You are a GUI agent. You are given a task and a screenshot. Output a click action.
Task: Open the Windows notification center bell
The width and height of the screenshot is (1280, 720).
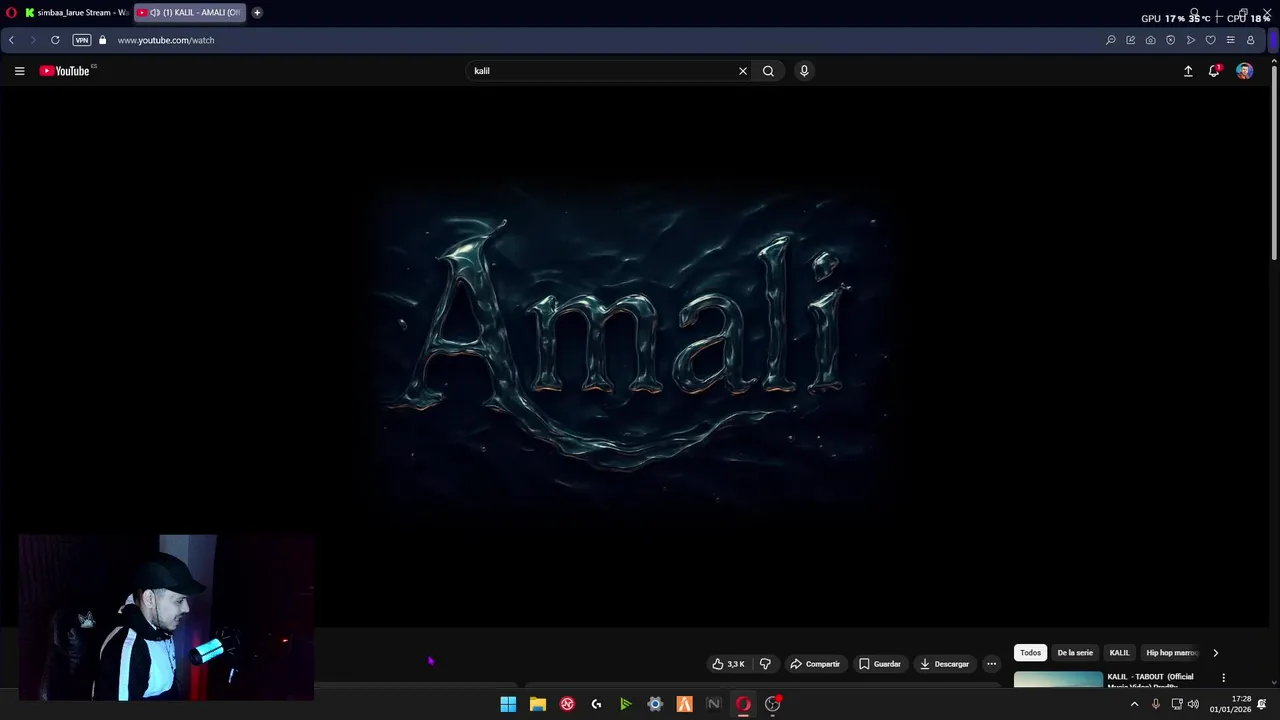(x=1262, y=704)
